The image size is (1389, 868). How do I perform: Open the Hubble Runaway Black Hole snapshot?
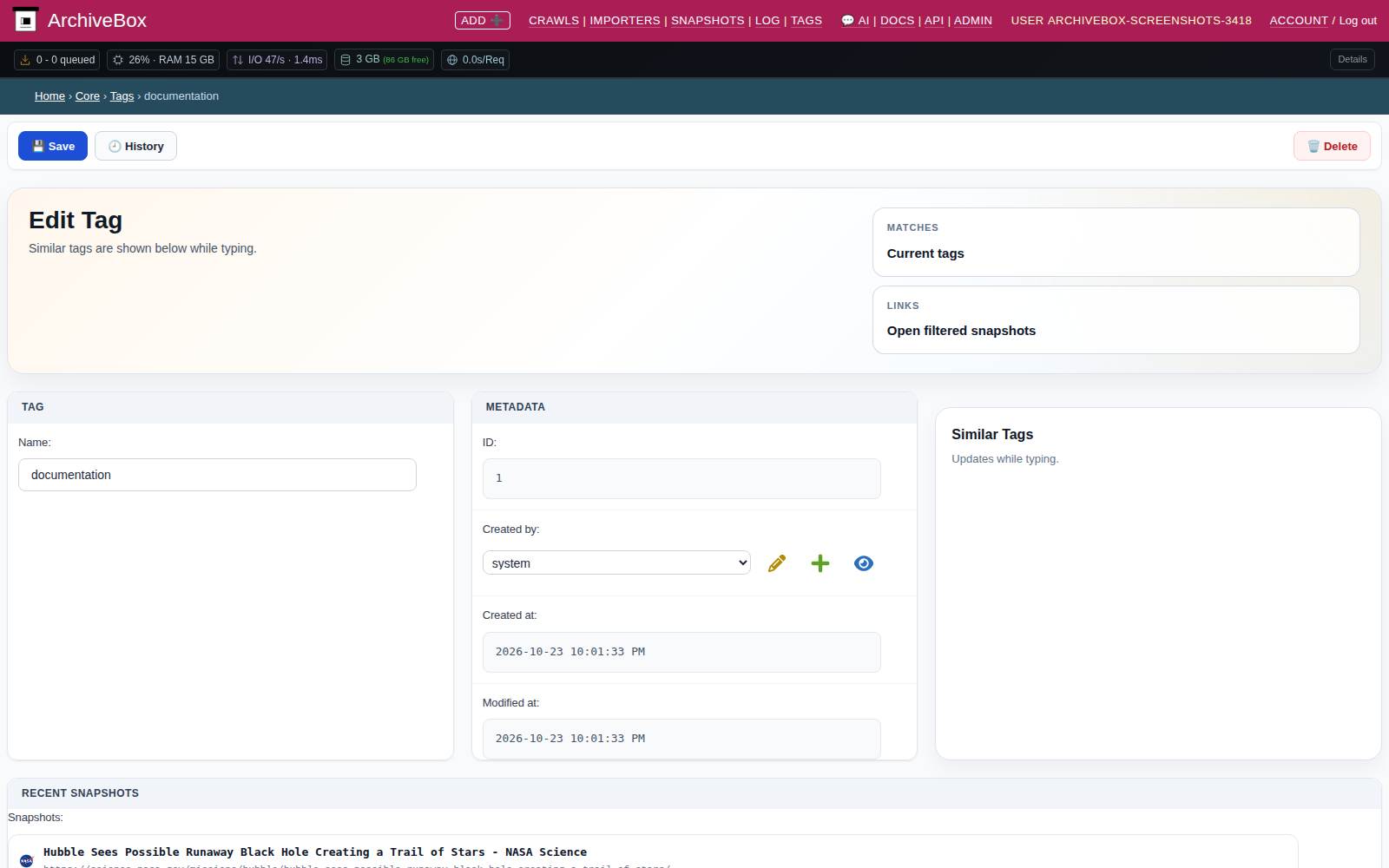pyautogui.click(x=315, y=852)
